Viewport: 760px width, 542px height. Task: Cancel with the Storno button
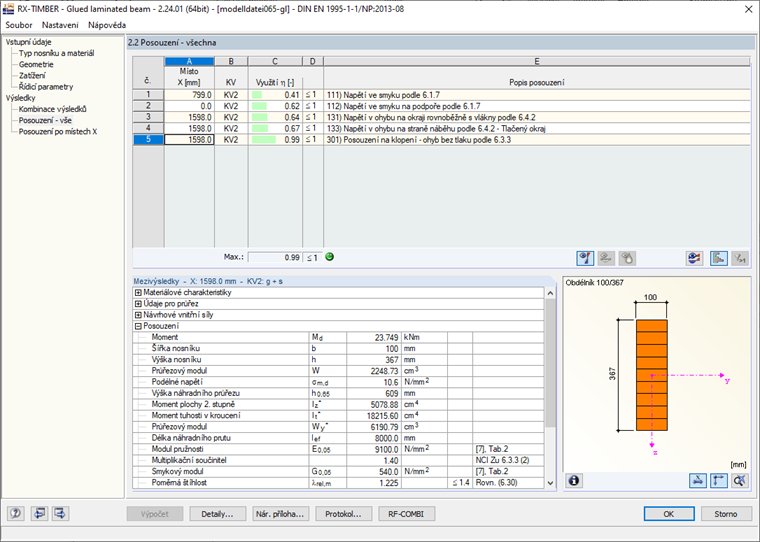click(726, 514)
